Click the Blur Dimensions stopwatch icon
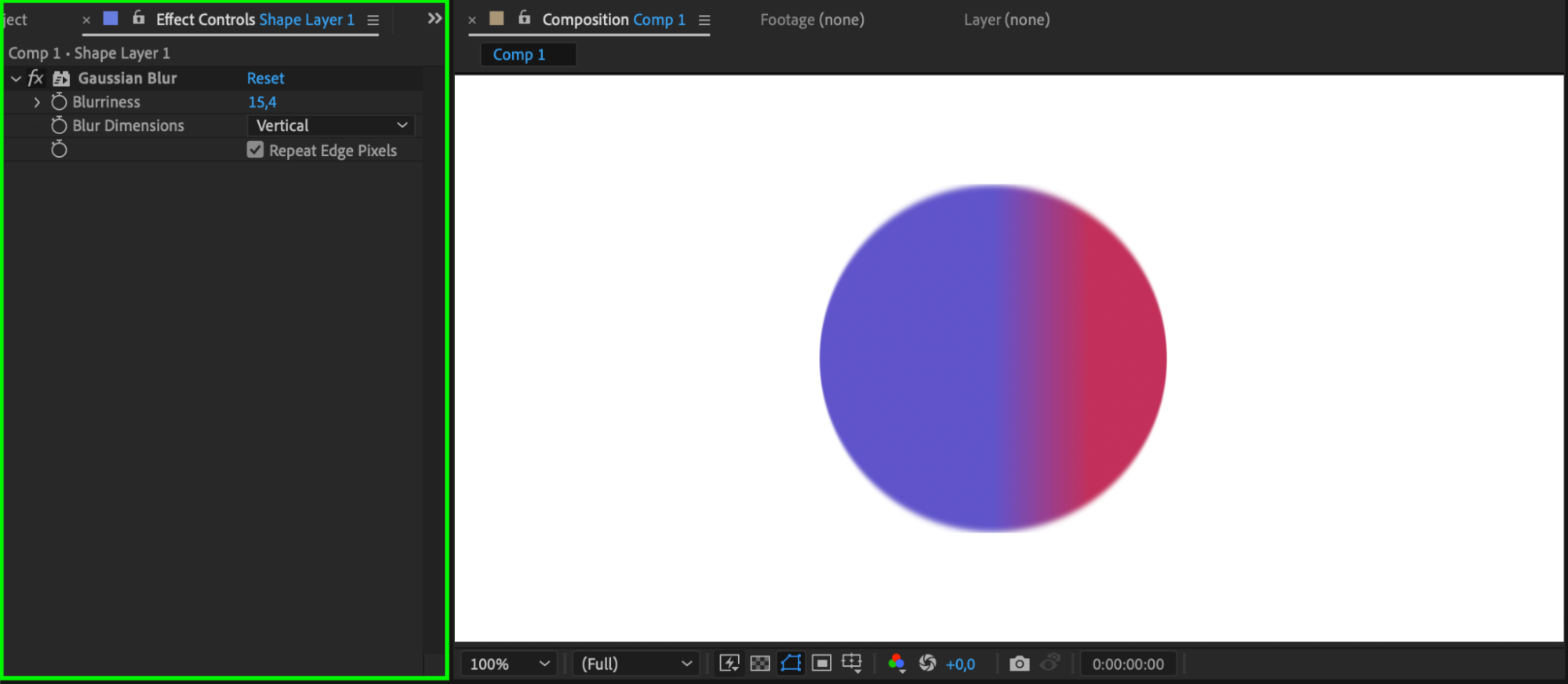This screenshot has height=684, width=1568. (x=59, y=126)
